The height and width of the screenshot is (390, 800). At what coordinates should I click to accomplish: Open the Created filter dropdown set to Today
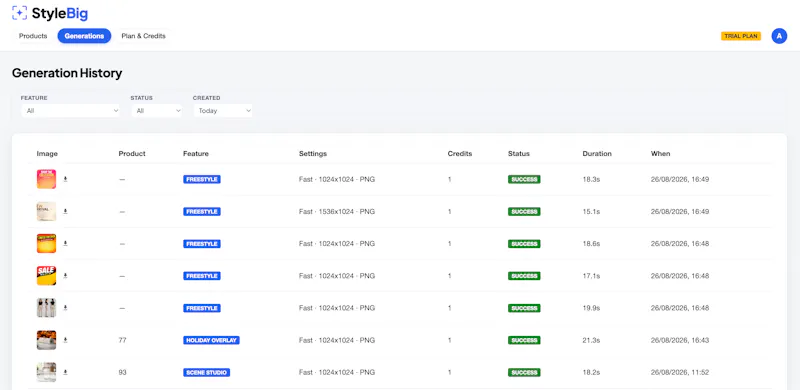point(223,110)
